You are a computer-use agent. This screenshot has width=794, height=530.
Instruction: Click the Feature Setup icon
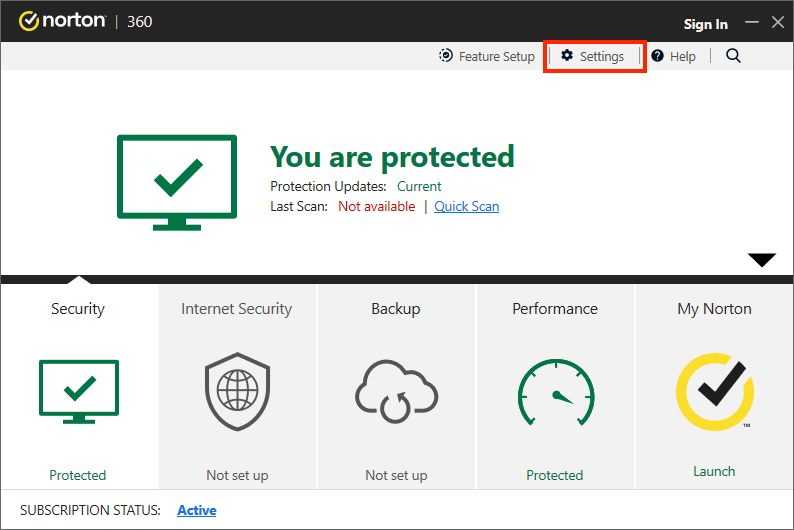point(446,56)
